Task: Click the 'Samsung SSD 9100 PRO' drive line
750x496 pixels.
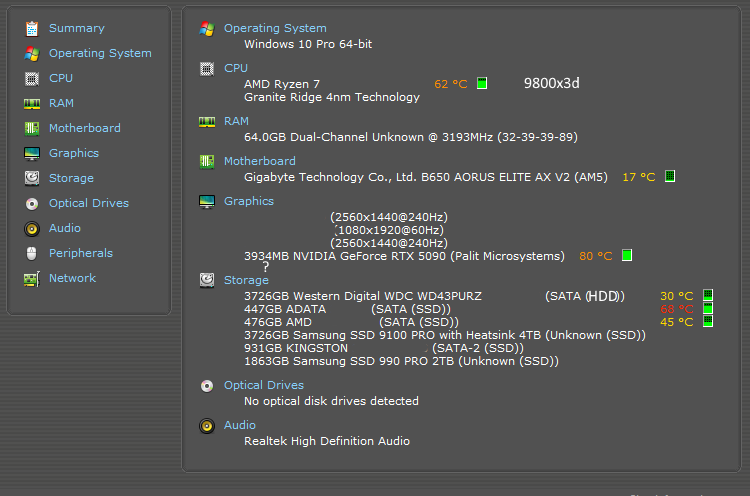Action: point(445,335)
